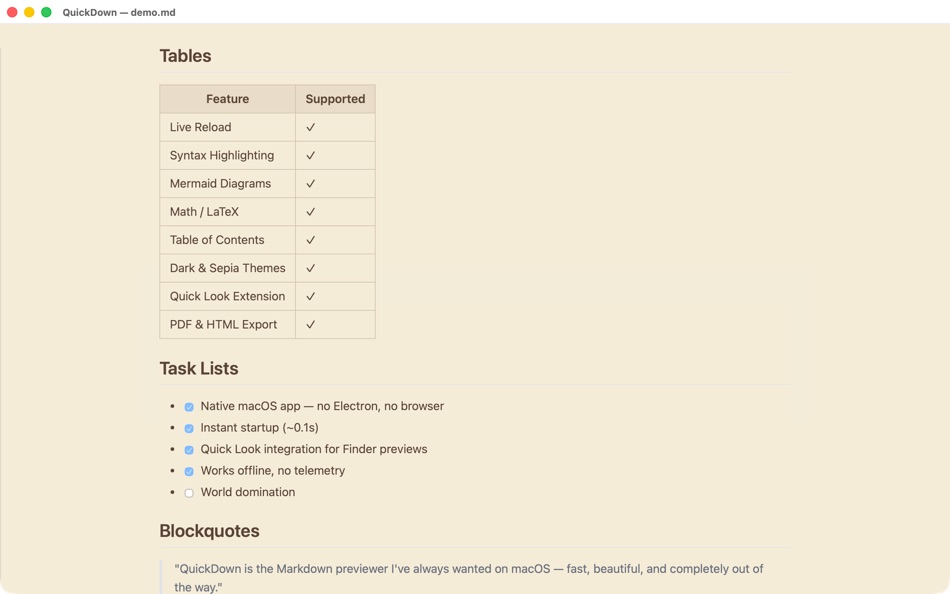Click the Math / LaTeX checkmark icon
Screen dimensions: 950x594
coord(310,211)
